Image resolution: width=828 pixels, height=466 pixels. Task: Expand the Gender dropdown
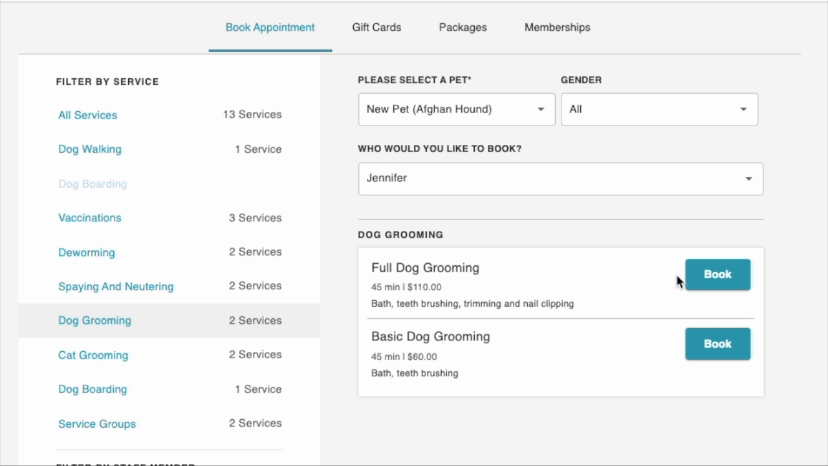click(658, 109)
